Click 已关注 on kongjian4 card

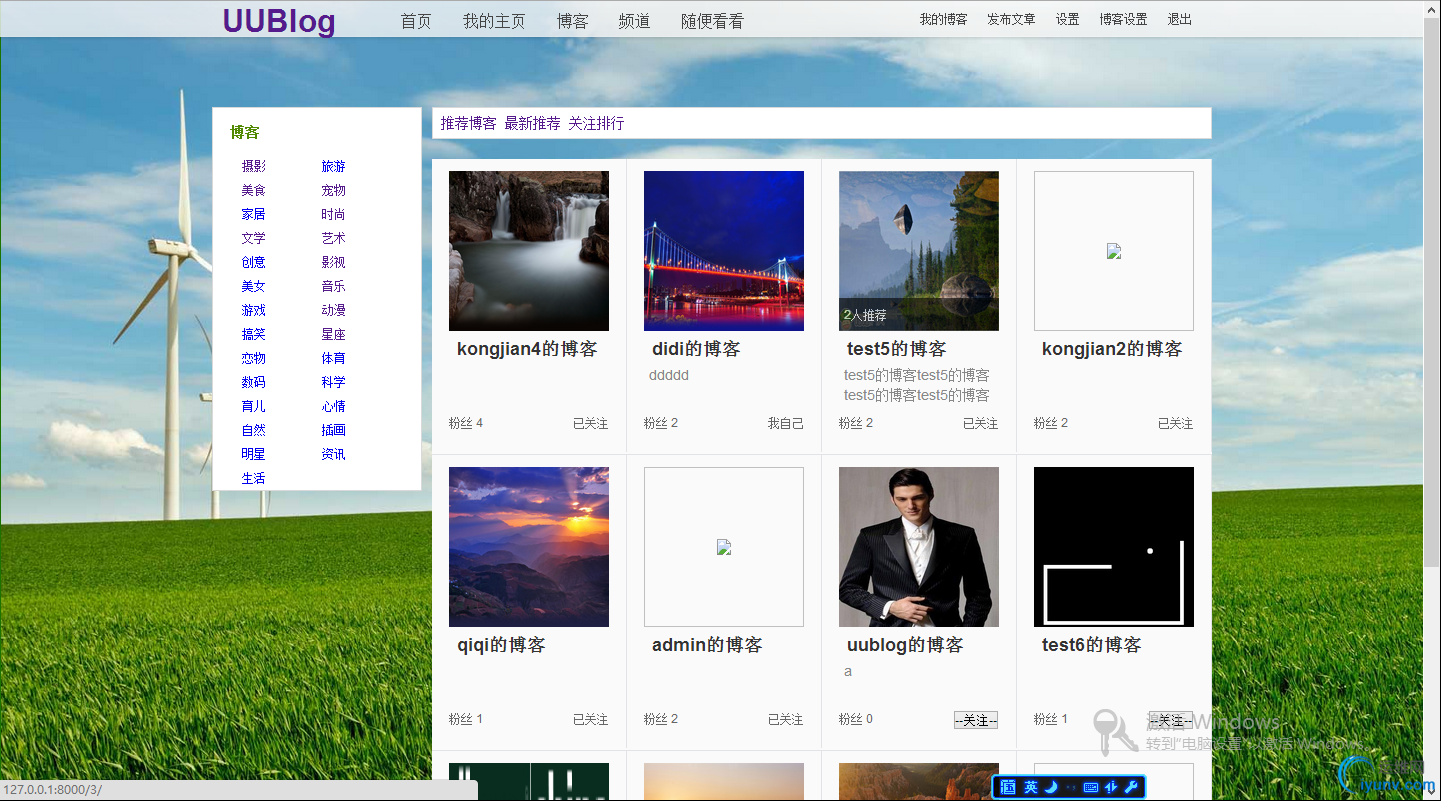[590, 423]
